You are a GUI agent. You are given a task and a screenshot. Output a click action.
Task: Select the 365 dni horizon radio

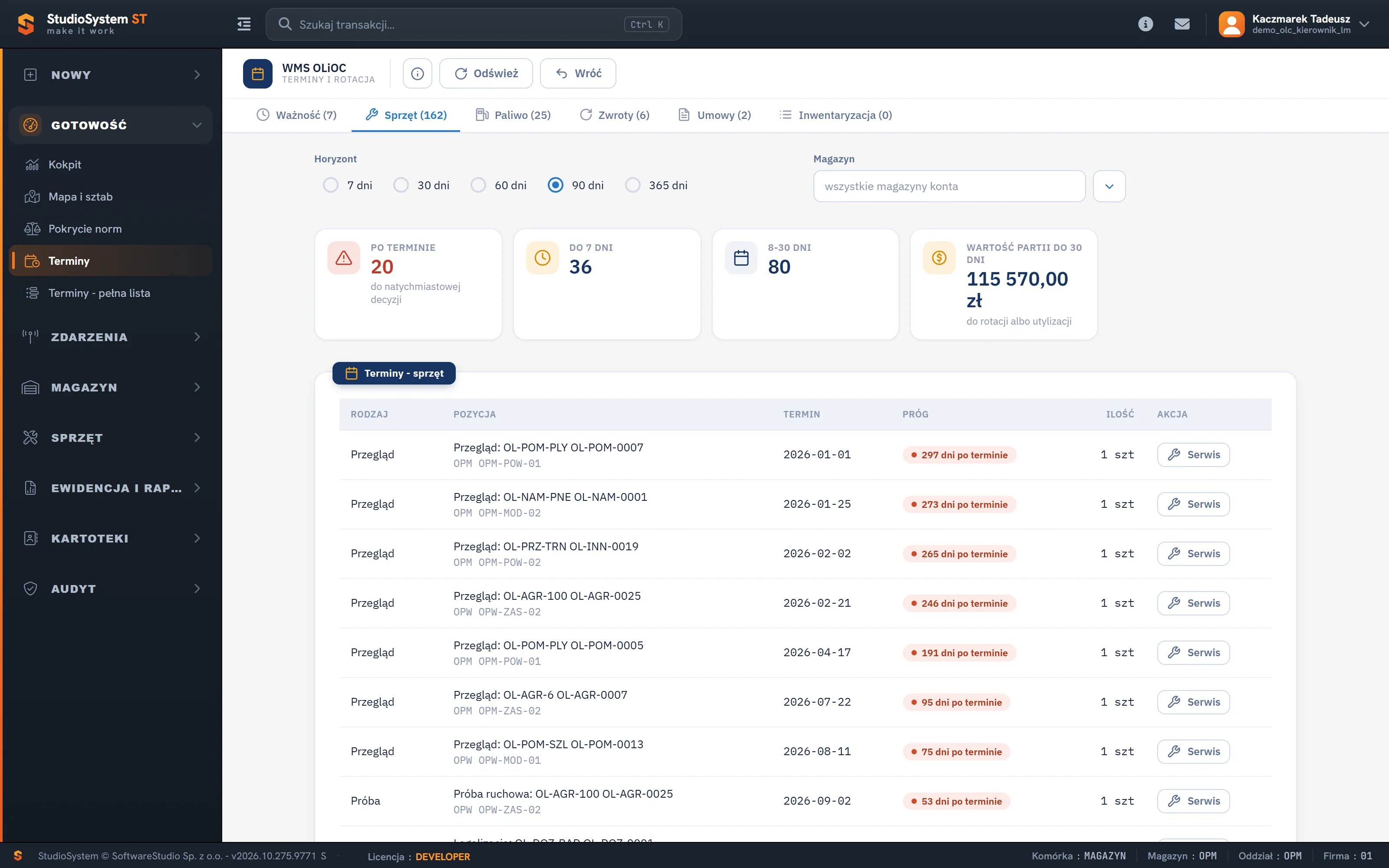coord(632,185)
